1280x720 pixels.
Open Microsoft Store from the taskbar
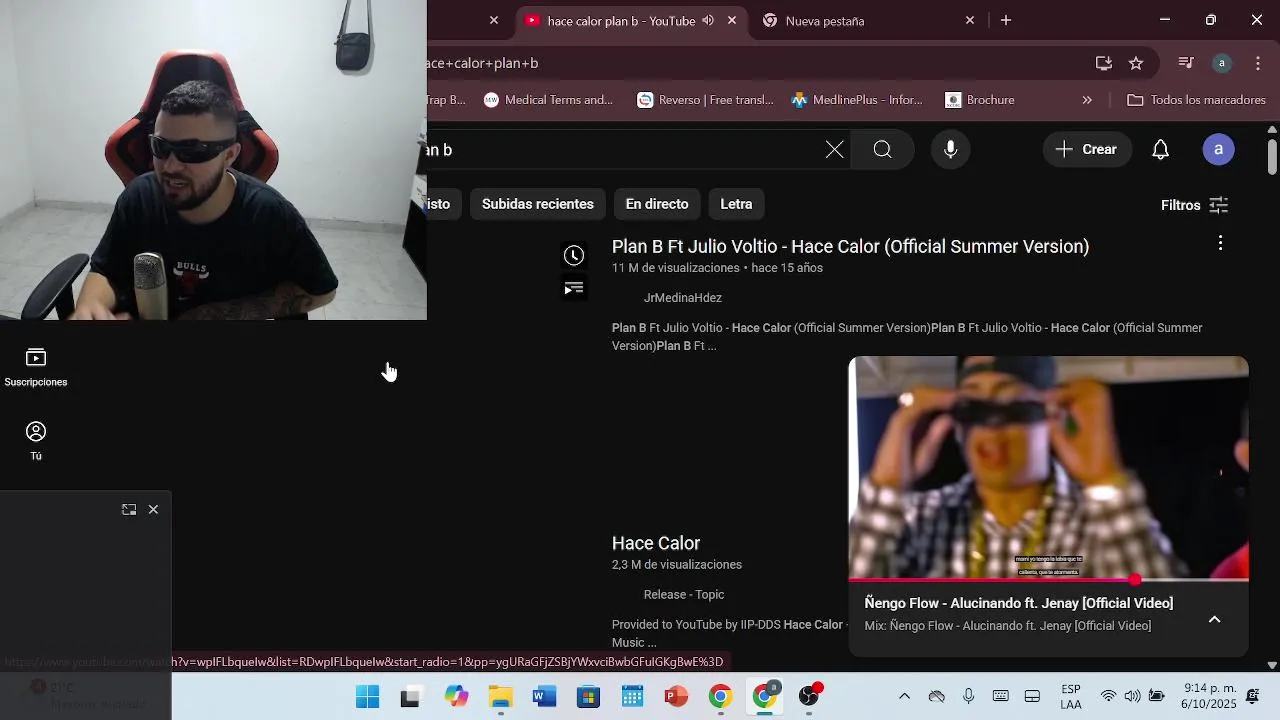[x=588, y=697]
